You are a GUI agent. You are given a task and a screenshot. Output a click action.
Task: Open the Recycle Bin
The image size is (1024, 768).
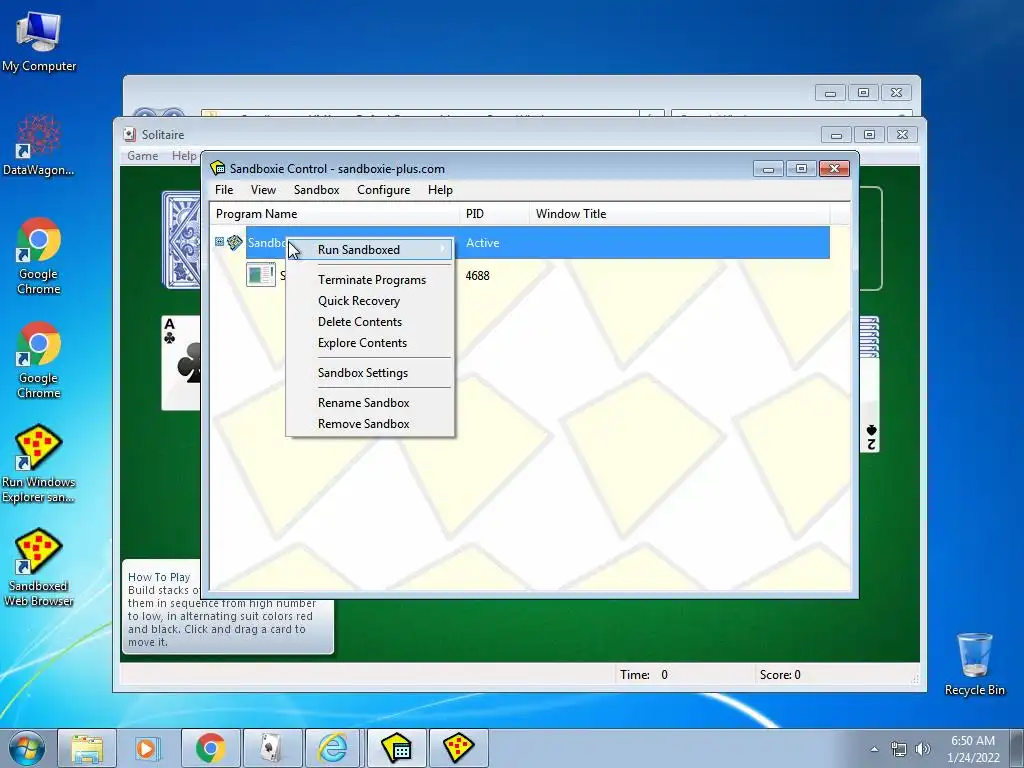tap(974, 664)
